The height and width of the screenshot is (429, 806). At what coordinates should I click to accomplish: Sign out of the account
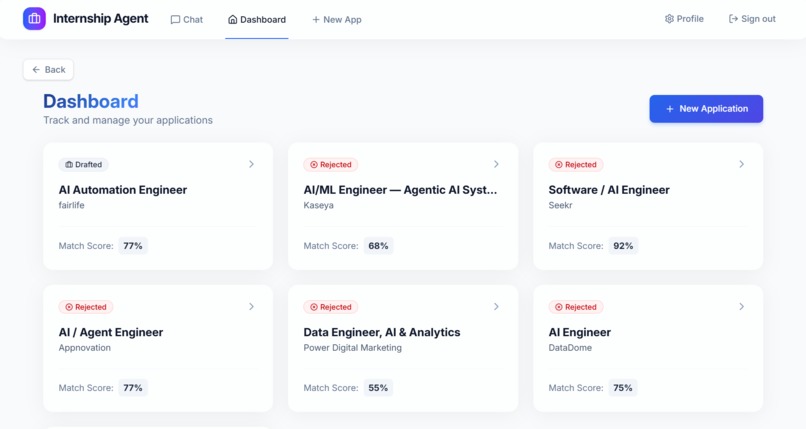tap(752, 19)
